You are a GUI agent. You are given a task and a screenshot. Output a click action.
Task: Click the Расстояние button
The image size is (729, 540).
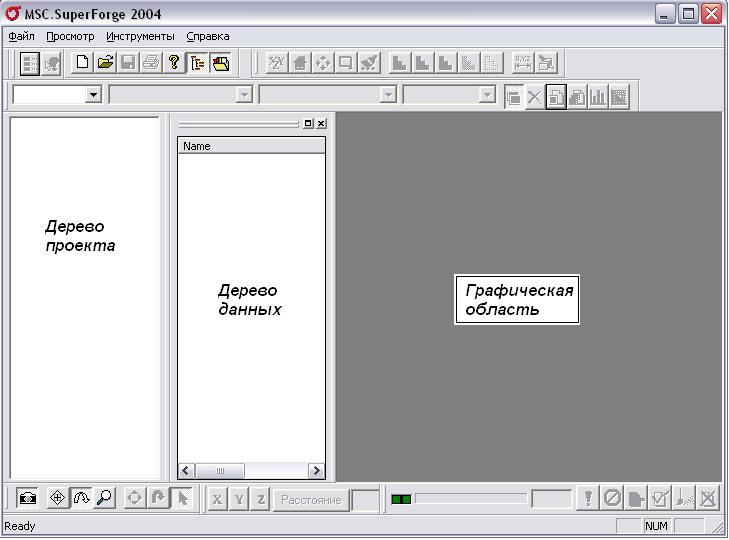pyautogui.click(x=311, y=500)
